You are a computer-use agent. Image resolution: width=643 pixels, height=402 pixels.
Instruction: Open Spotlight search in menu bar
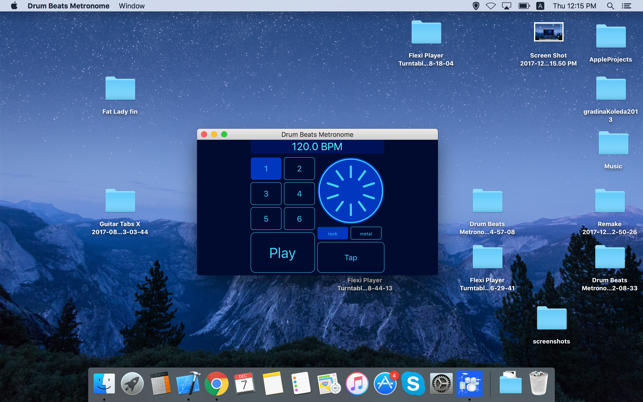pyautogui.click(x=611, y=6)
